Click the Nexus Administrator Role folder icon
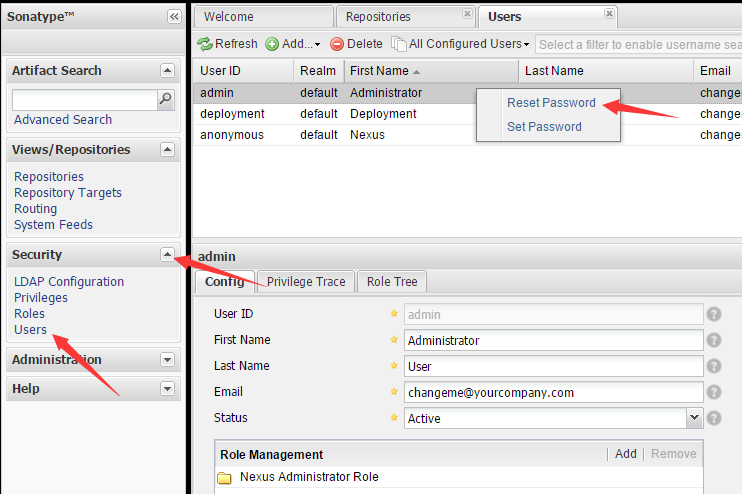Screen dimensions: 742x494 click(x=224, y=477)
